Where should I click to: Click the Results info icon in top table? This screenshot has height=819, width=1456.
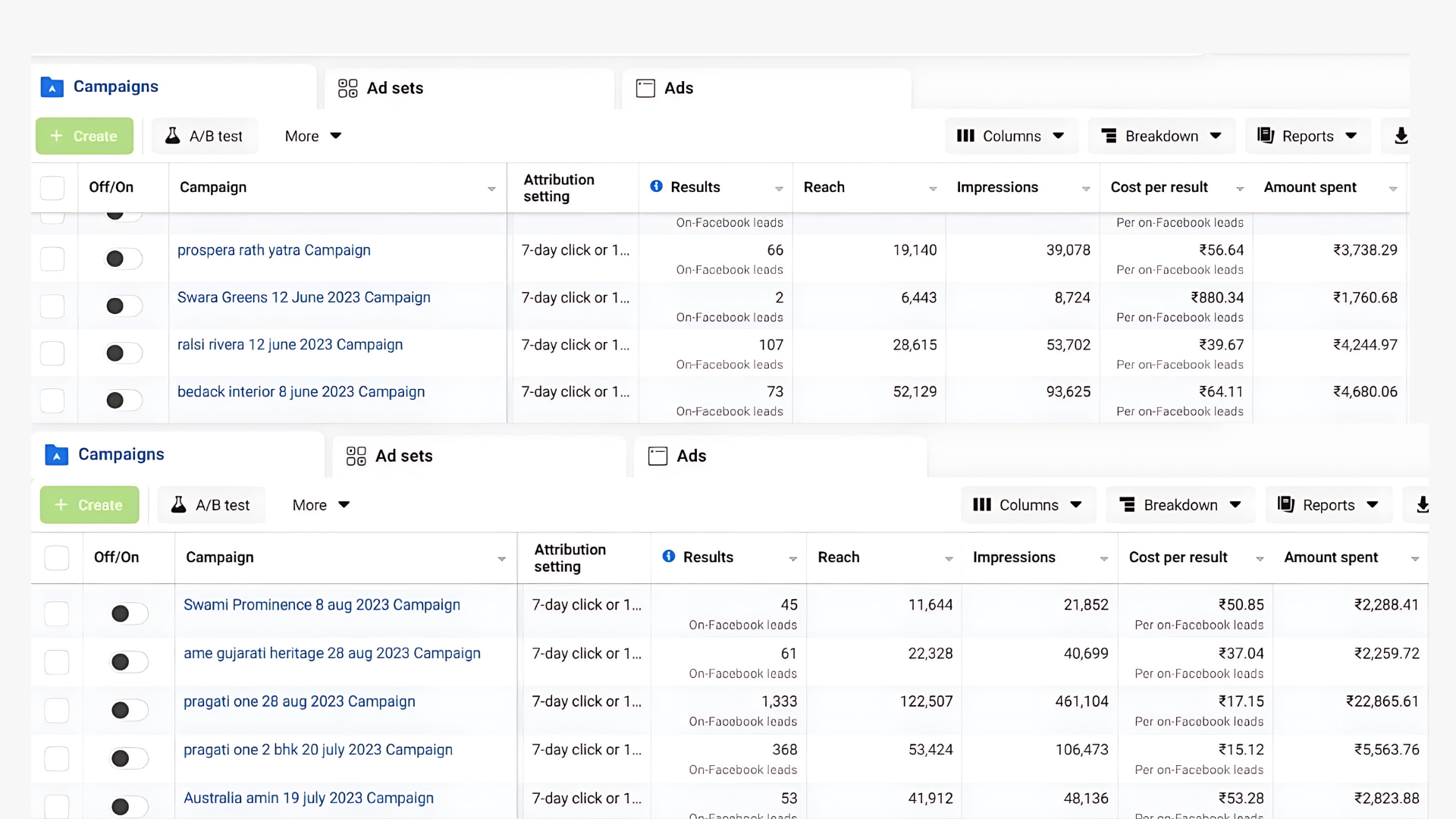656,187
